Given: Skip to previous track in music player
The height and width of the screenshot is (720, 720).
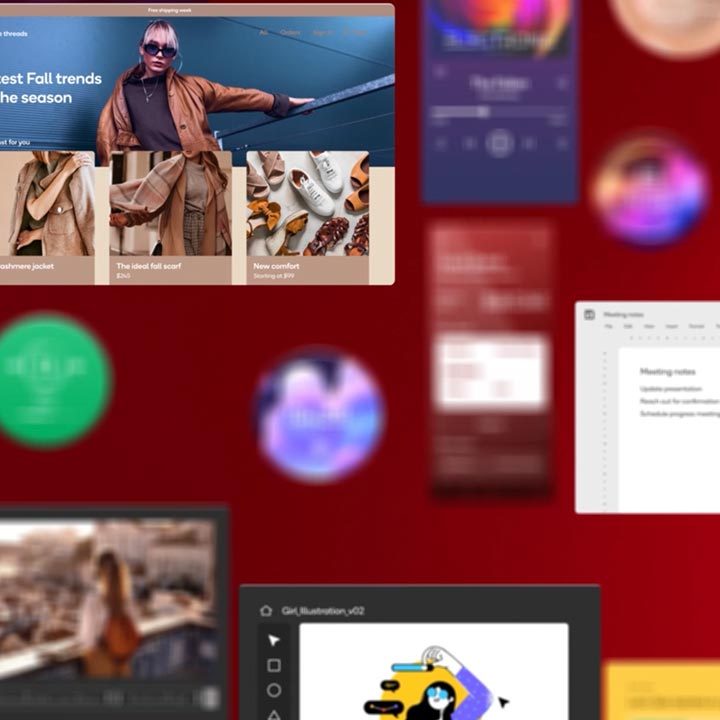Looking at the screenshot, I should pos(470,144).
